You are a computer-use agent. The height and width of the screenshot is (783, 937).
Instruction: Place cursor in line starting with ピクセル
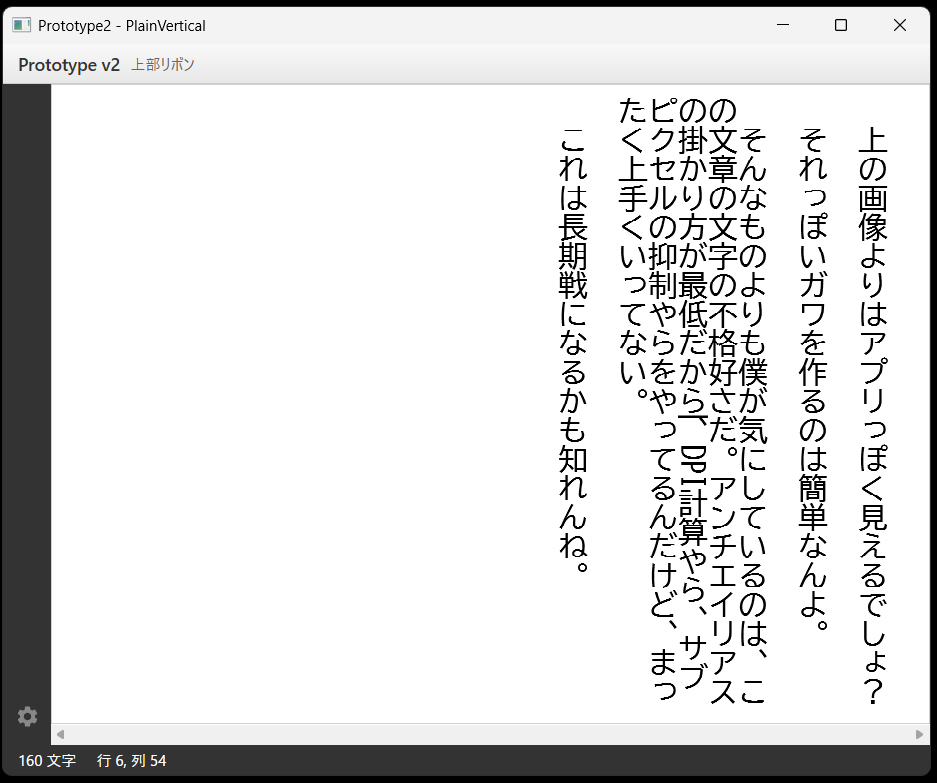click(663, 300)
